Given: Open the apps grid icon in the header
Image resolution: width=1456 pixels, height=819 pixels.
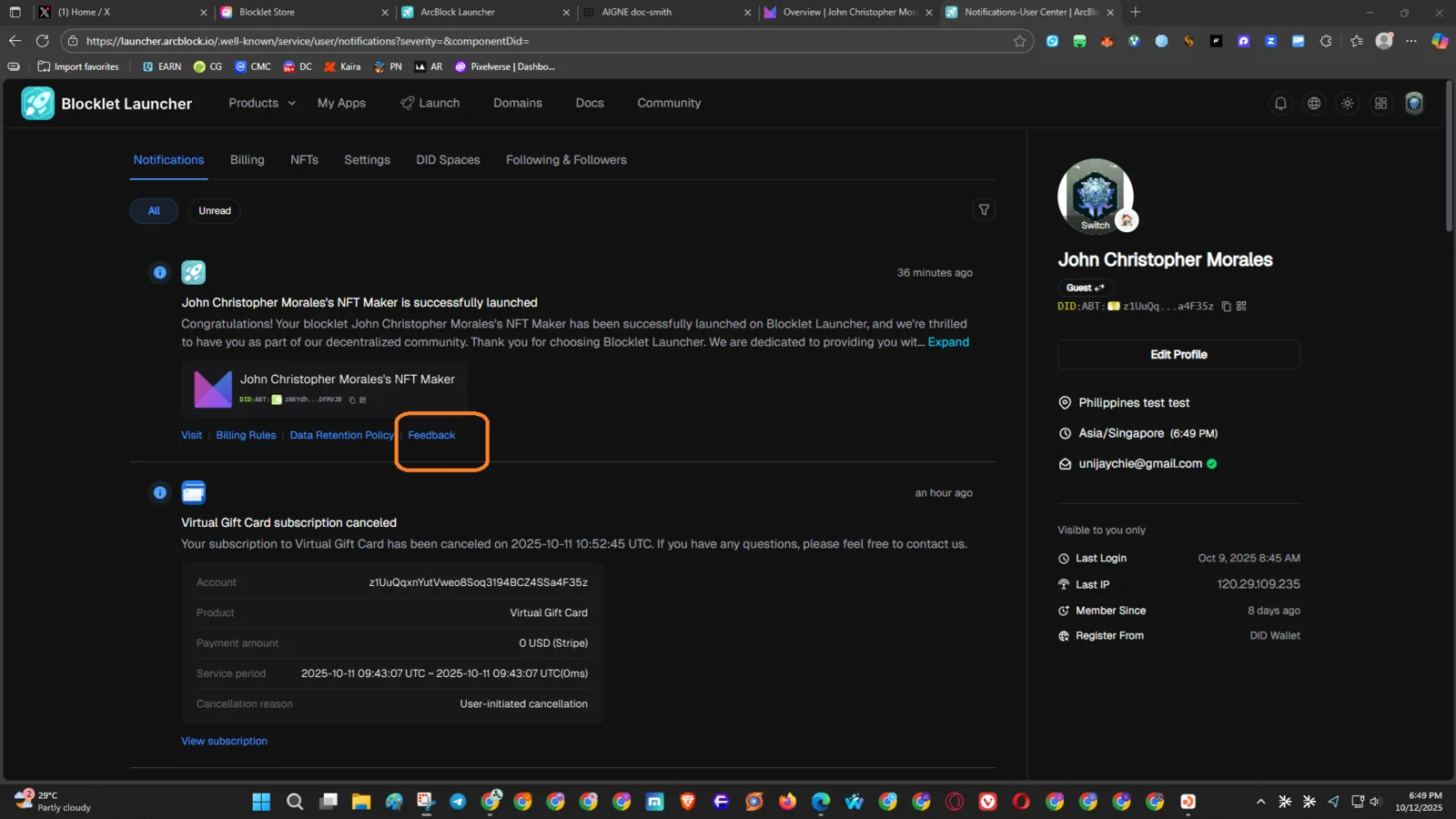Looking at the screenshot, I should 1380,104.
